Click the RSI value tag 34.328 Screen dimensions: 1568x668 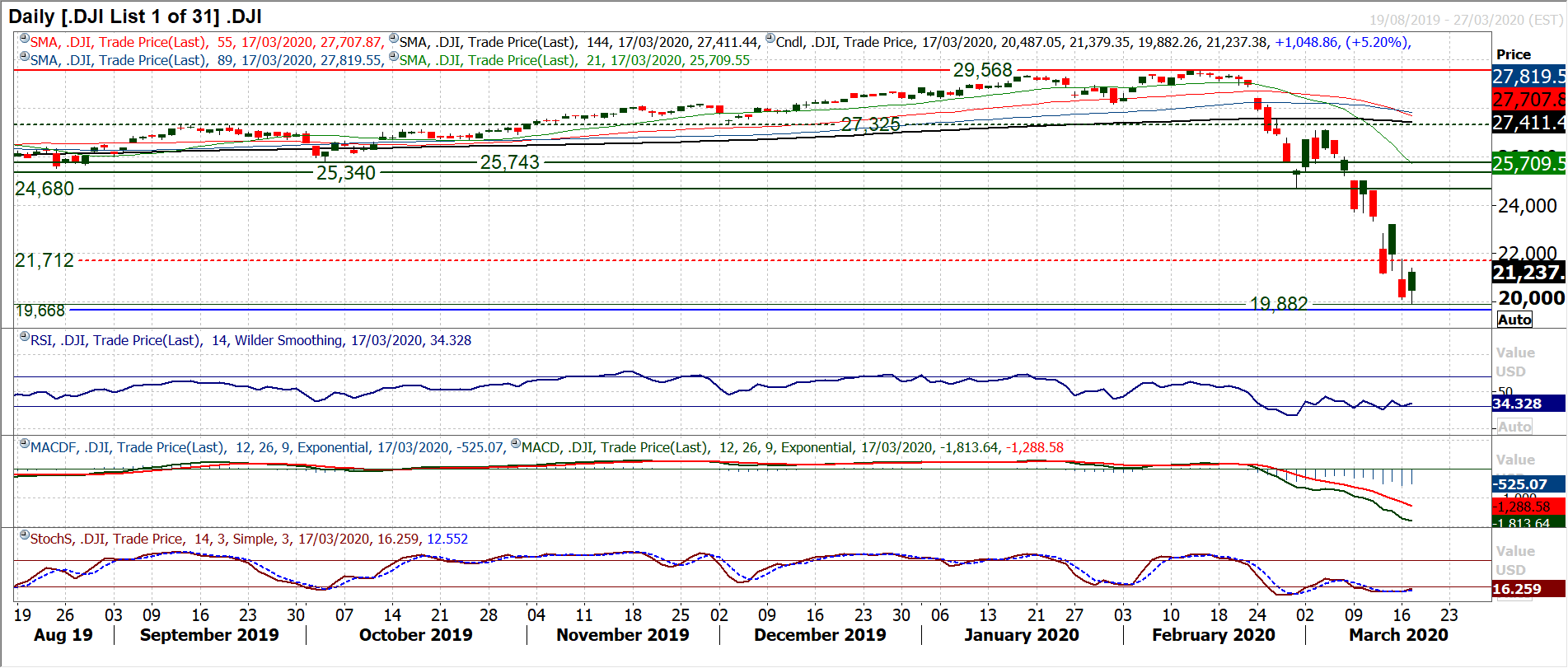point(1528,404)
